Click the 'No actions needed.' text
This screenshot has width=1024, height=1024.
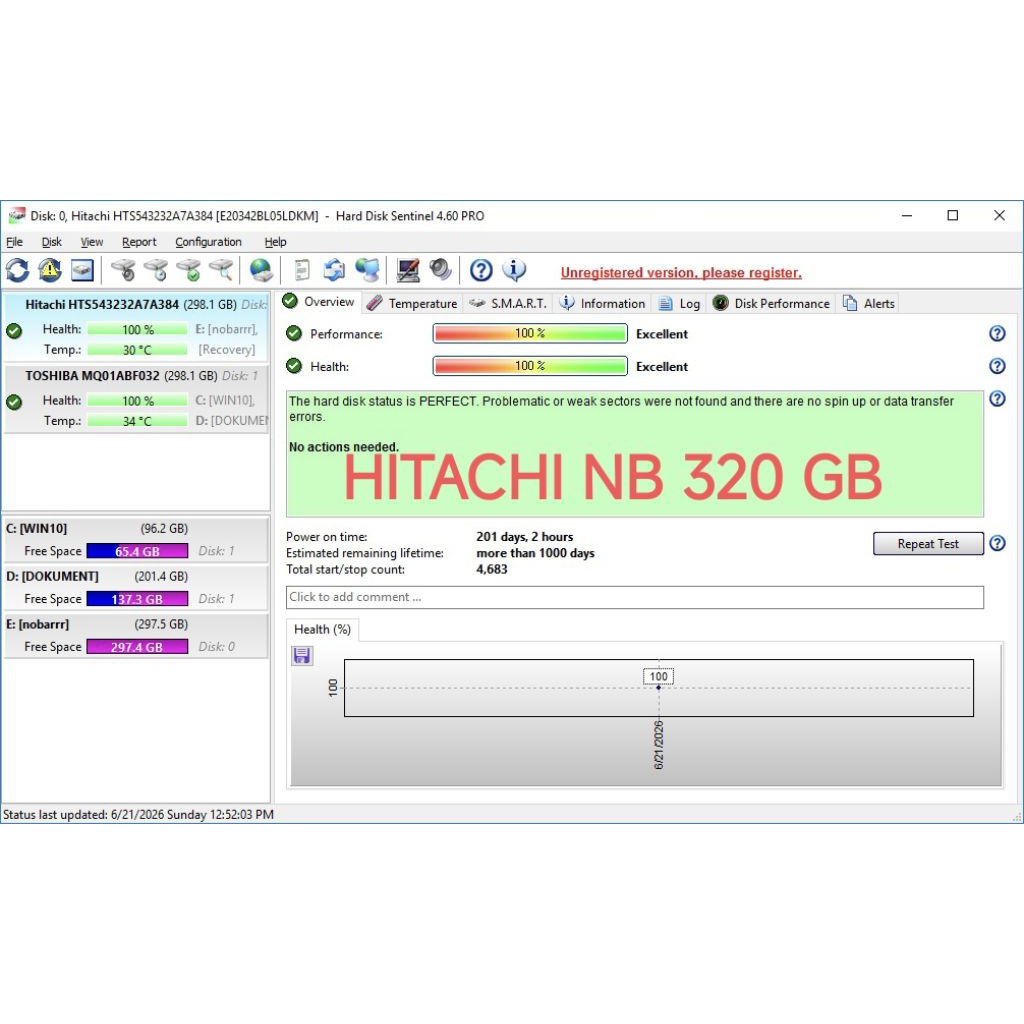coord(344,447)
